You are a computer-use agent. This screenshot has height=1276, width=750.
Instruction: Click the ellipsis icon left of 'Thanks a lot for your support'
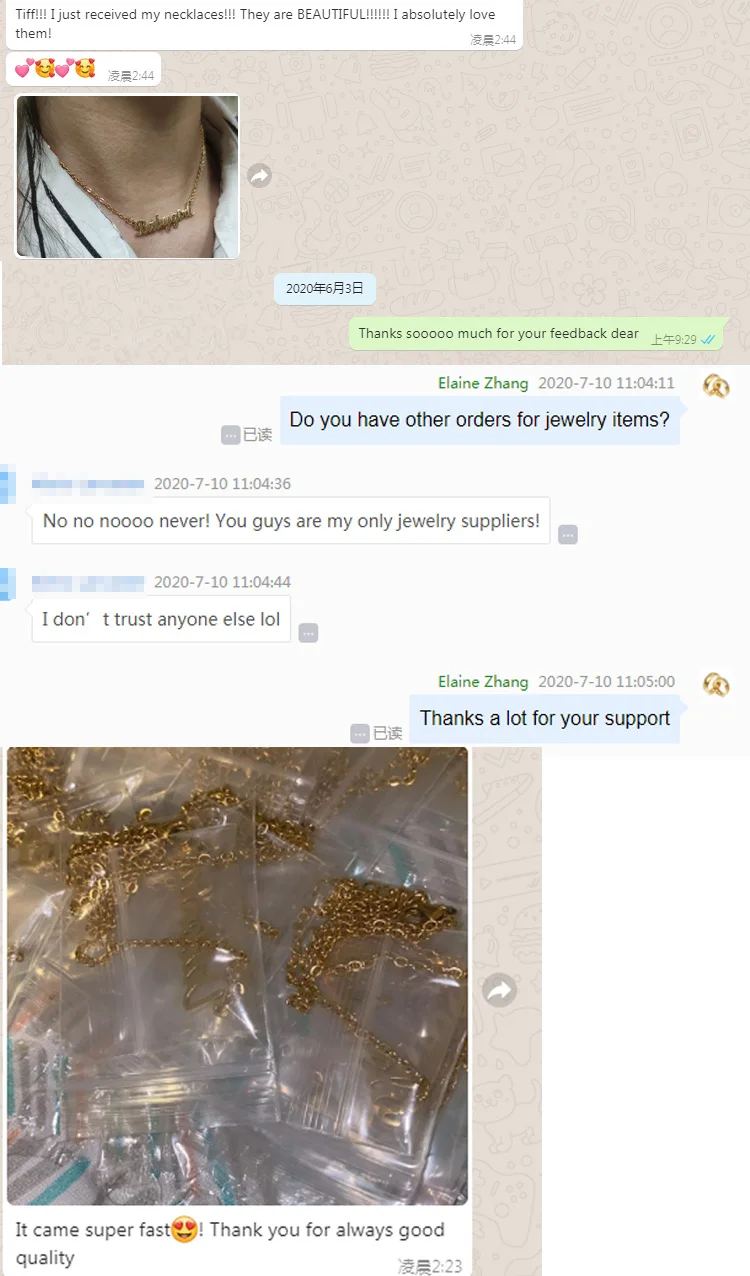(360, 734)
